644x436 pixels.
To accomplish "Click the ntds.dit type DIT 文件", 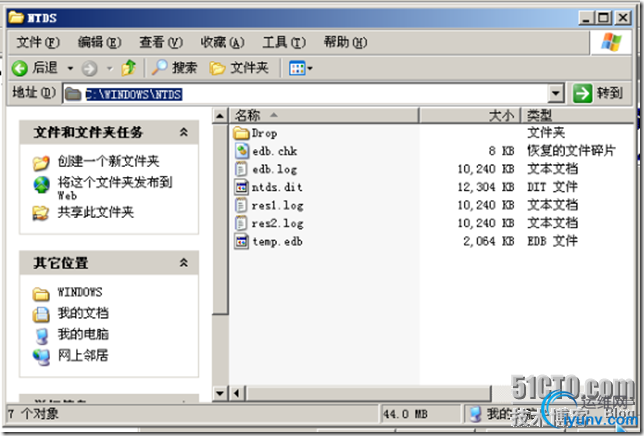I will click(552, 187).
